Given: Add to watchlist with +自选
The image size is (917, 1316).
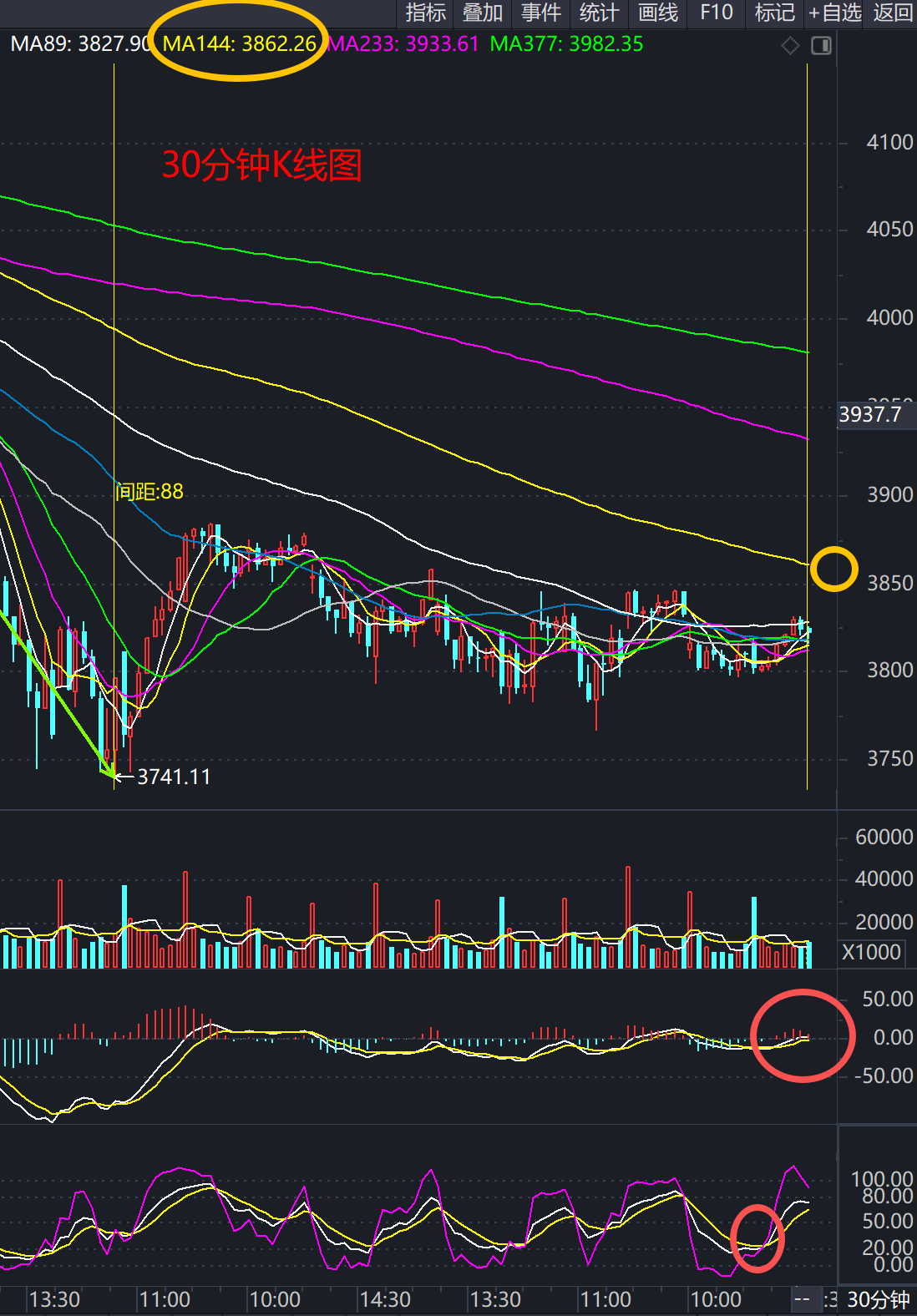Looking at the screenshot, I should (834, 13).
